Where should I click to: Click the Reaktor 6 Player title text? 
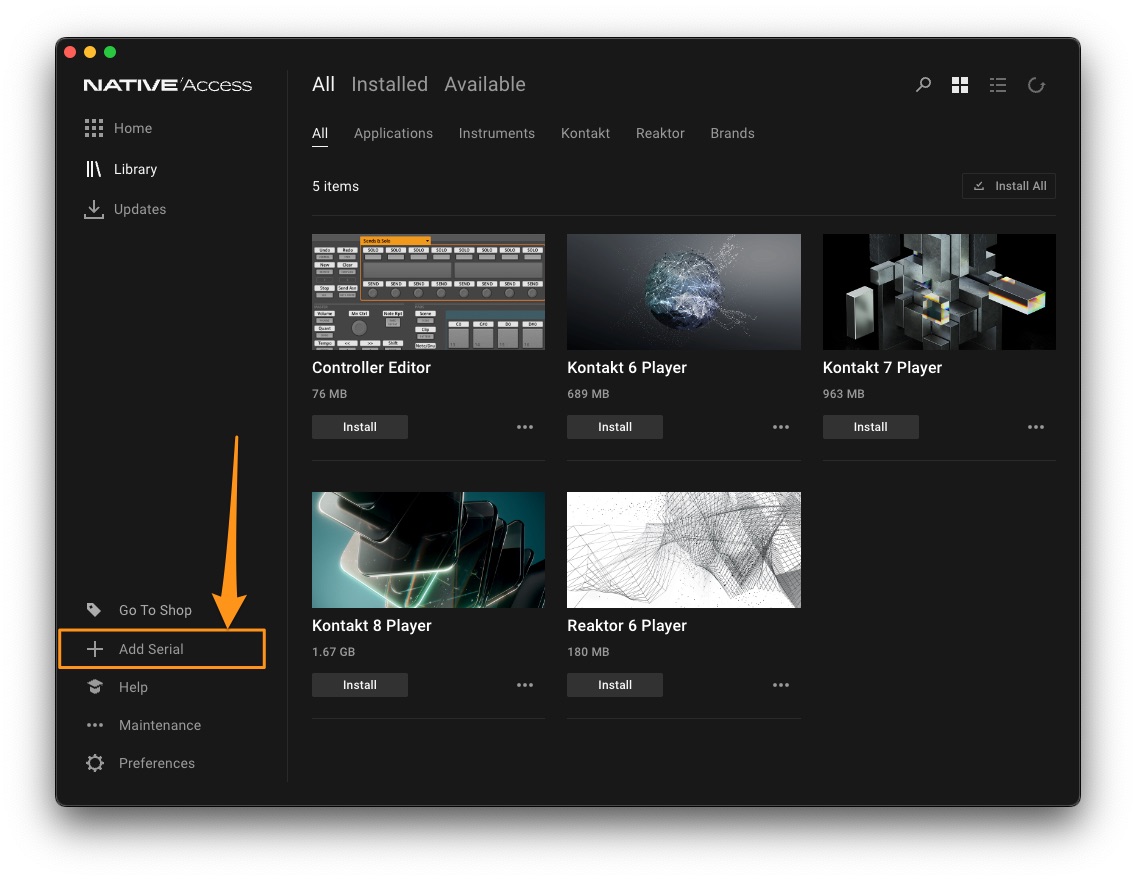(627, 625)
